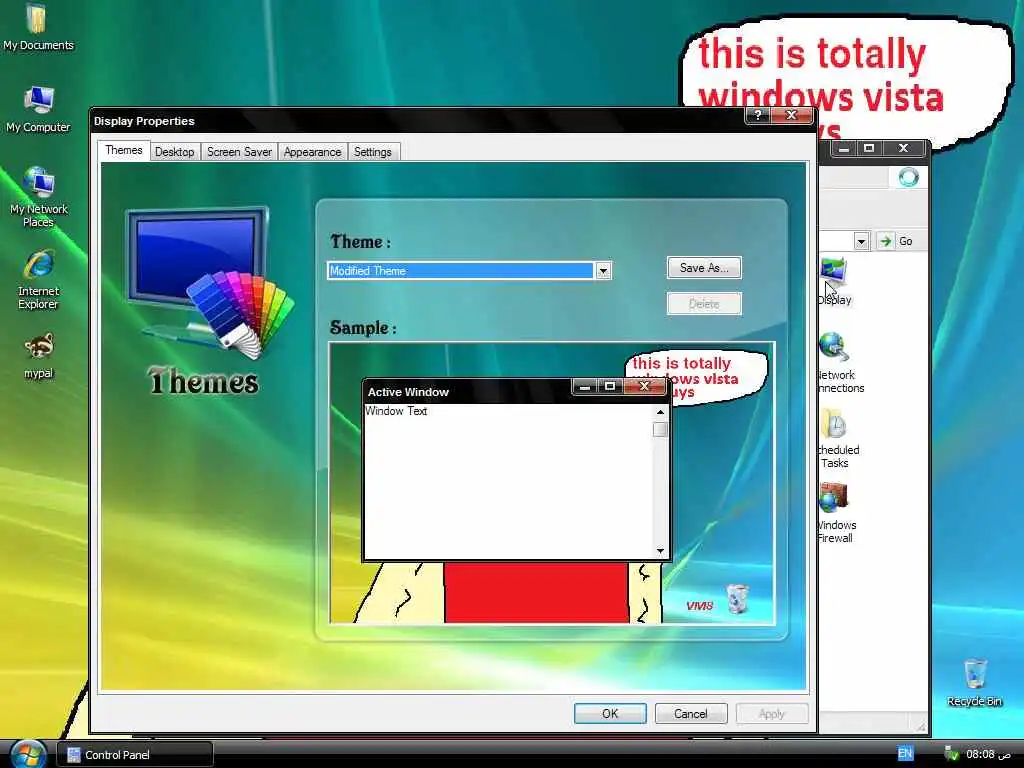Viewport: 1024px width, 768px height.
Task: Launch the mypal desktop shortcut
Action: coord(39,357)
